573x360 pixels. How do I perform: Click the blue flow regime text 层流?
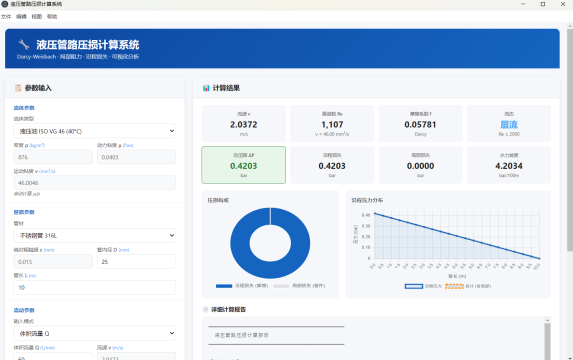509,125
